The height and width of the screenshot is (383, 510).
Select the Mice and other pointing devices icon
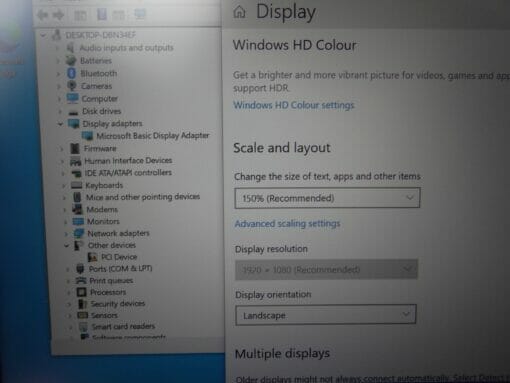click(77, 197)
